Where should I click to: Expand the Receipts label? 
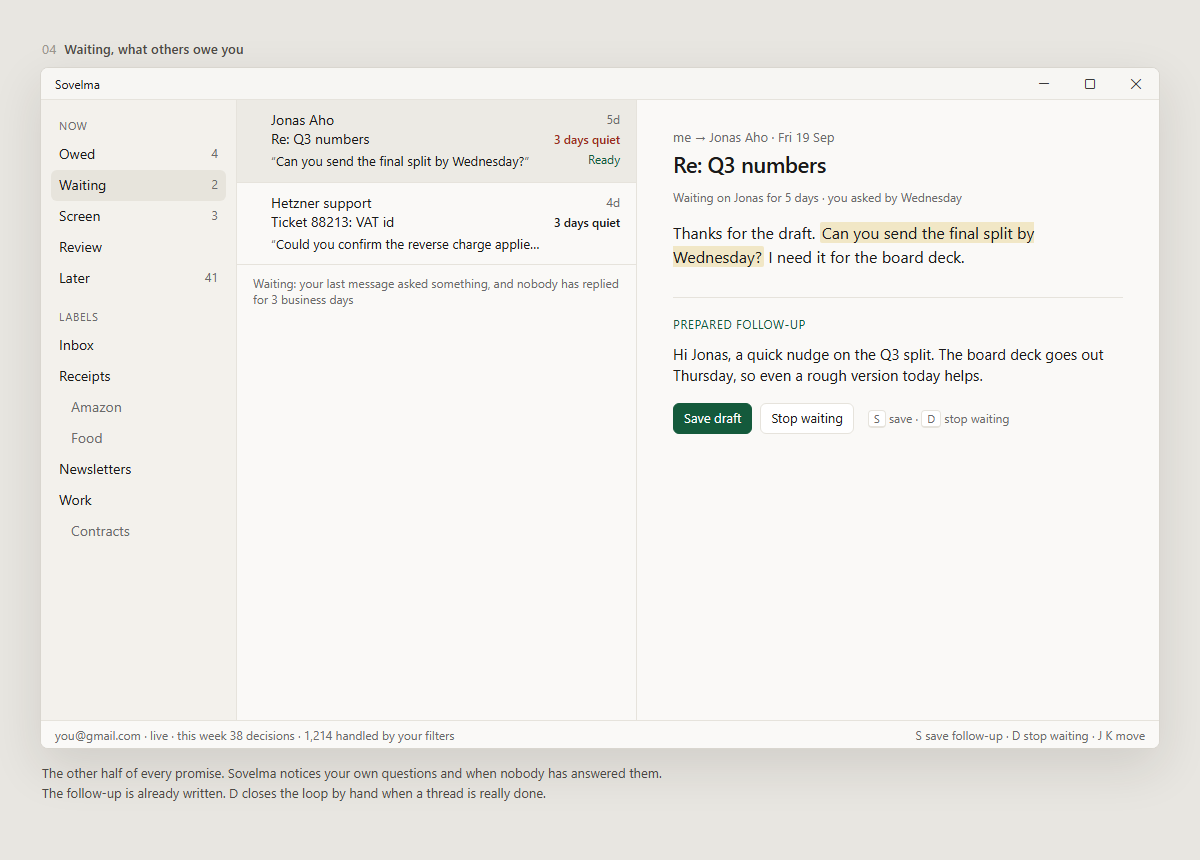click(138, 376)
